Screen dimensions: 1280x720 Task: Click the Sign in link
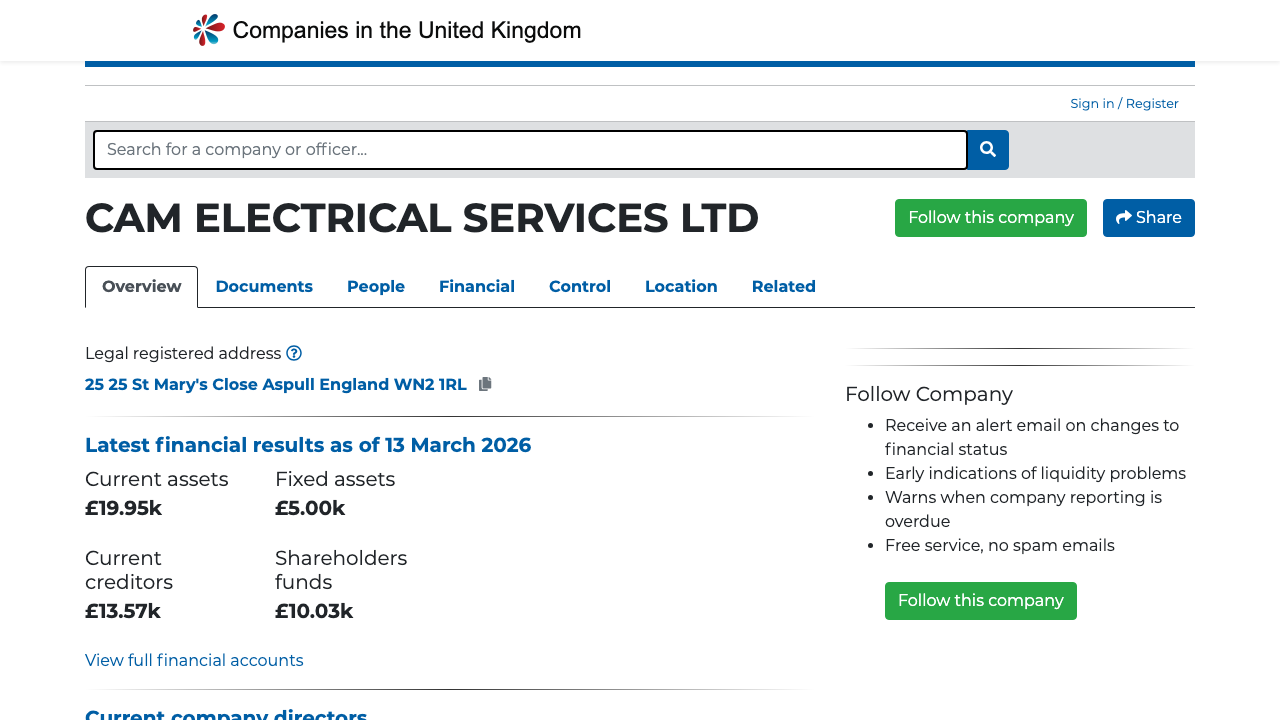click(1092, 103)
